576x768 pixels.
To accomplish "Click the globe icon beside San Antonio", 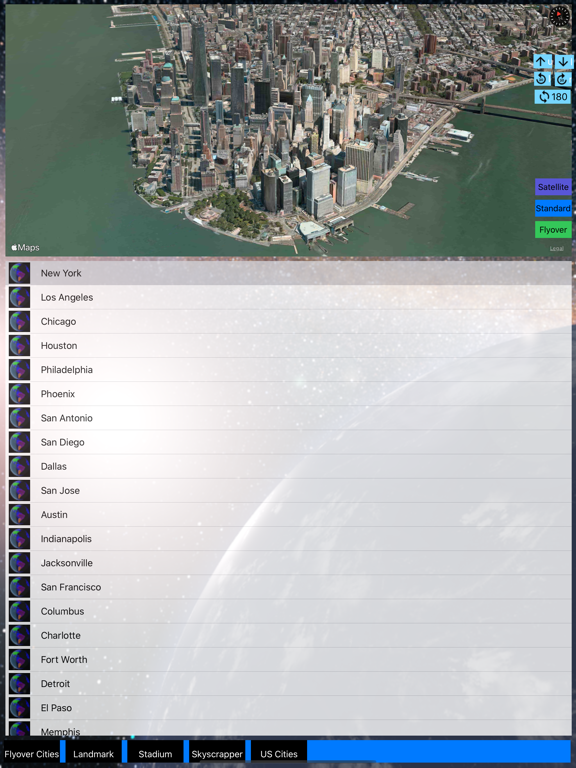I will tap(20, 418).
